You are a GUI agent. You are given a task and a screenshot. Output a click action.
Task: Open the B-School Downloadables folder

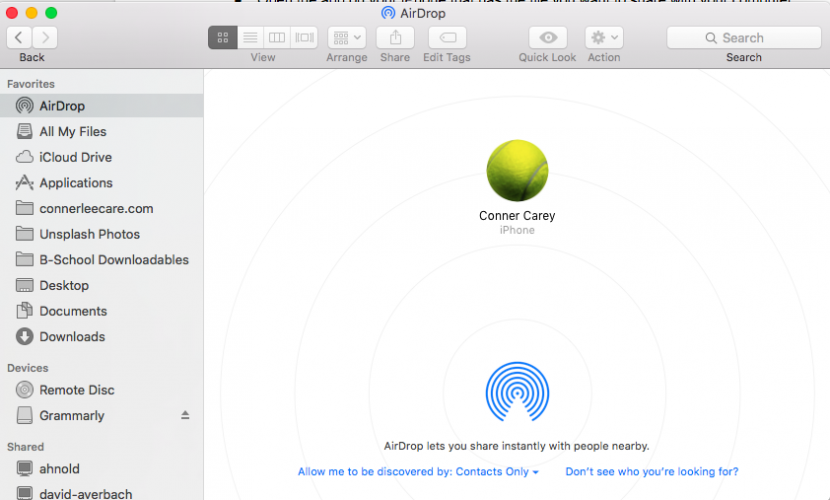tap(102, 260)
